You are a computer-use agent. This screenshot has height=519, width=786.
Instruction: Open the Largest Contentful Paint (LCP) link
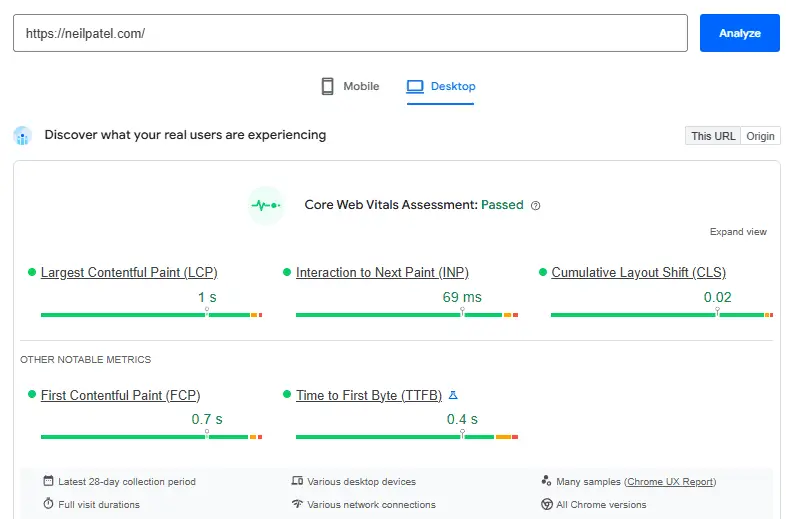[x=129, y=272]
